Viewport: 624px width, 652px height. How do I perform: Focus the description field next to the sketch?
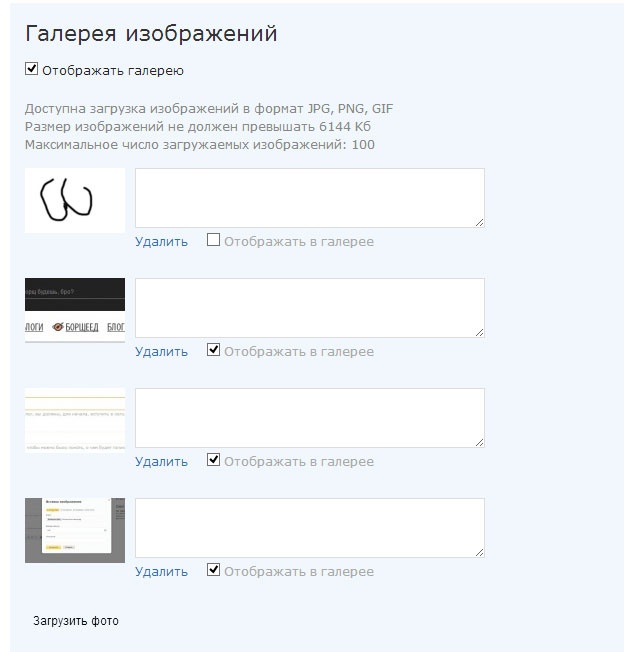click(310, 198)
